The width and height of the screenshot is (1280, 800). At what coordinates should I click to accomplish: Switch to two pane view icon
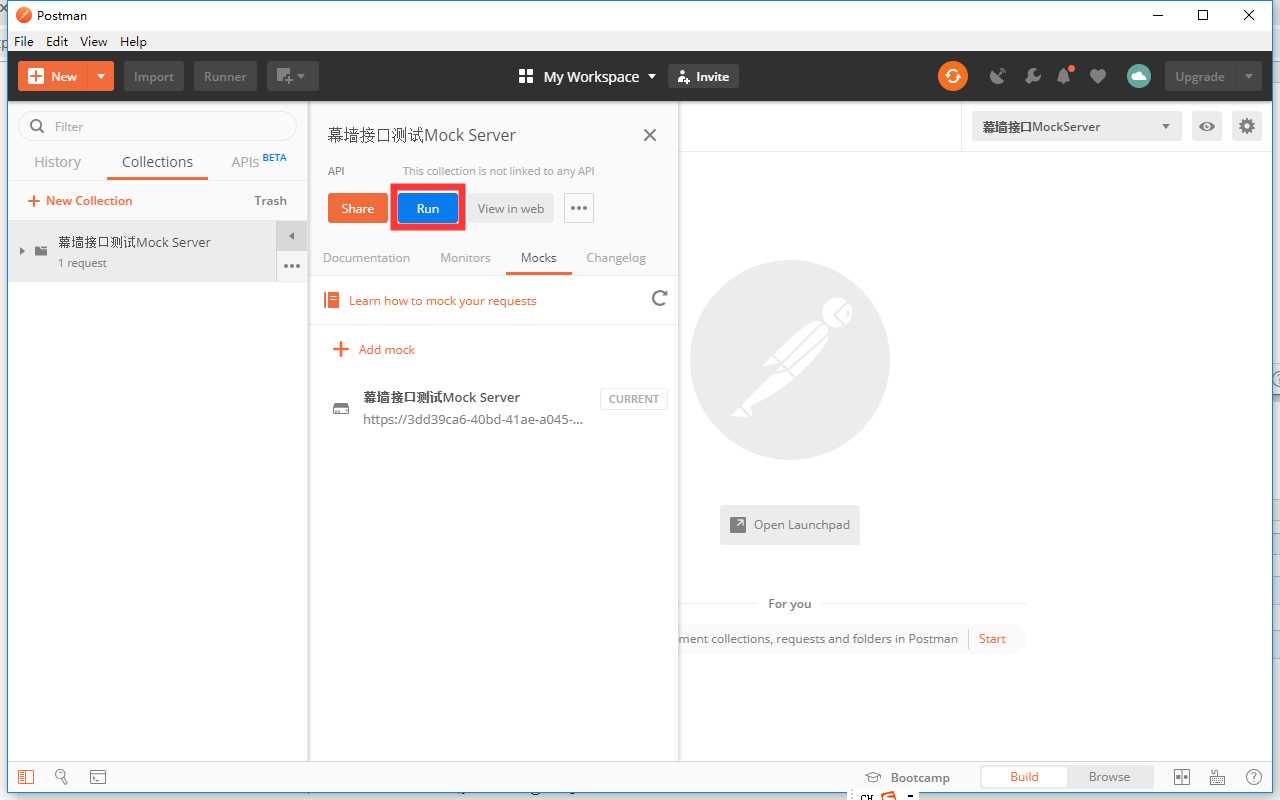(x=1181, y=777)
